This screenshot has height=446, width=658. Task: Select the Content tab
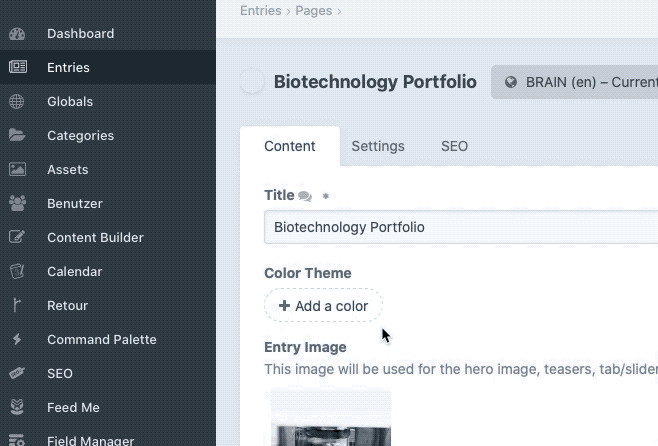pos(290,146)
